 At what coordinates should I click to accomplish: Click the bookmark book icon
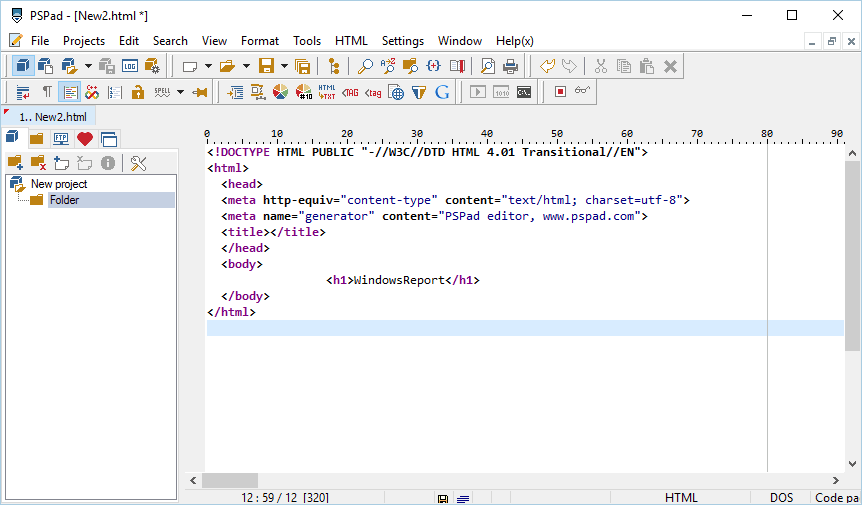[457, 66]
